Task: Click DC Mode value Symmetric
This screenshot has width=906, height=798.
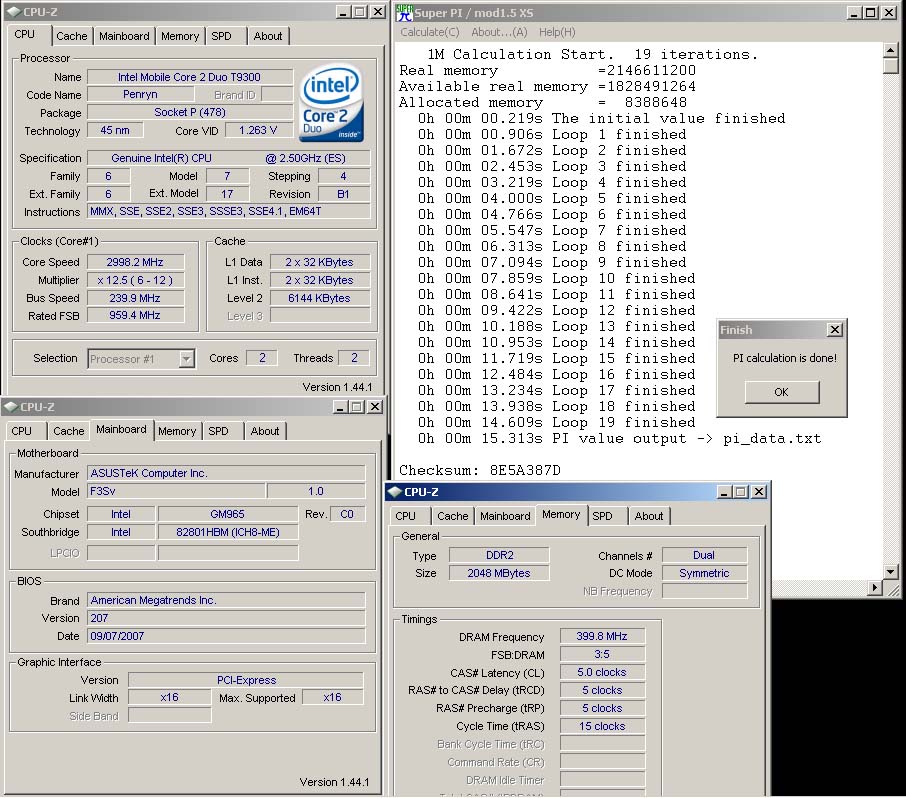Action: (x=704, y=573)
